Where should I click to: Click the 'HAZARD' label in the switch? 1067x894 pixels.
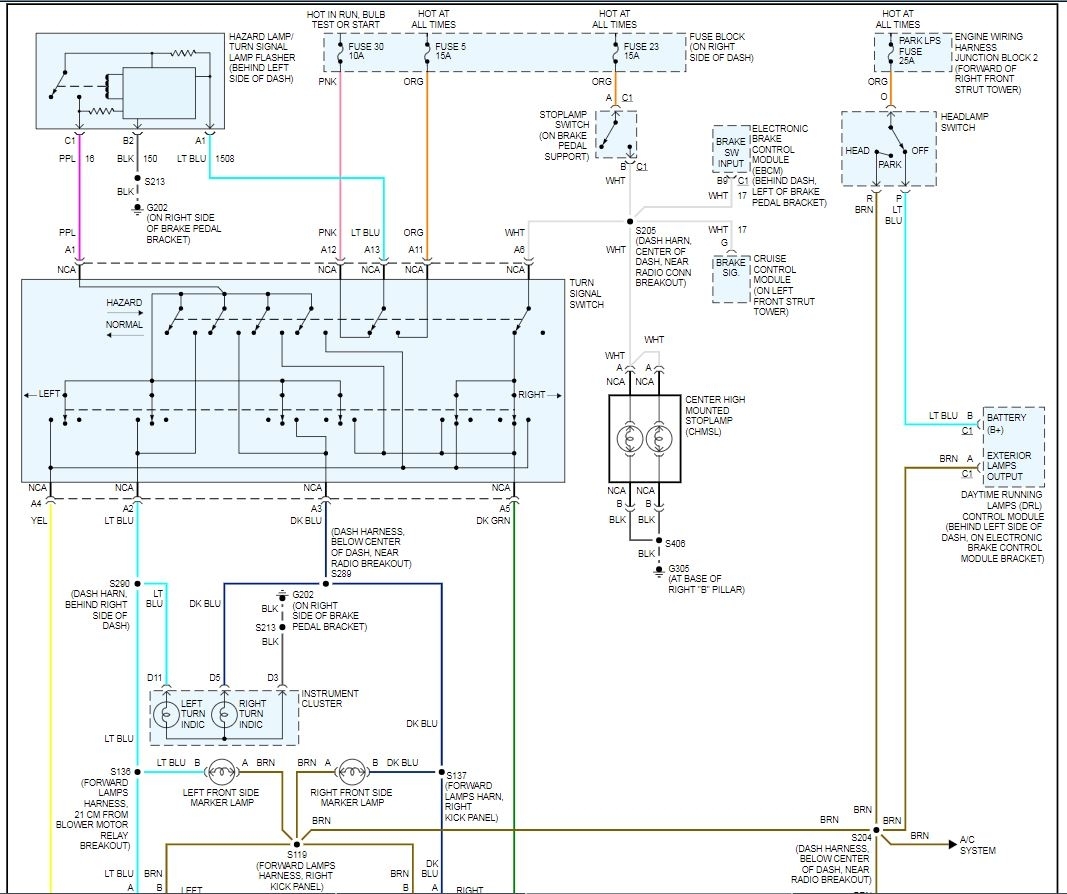pyautogui.click(x=124, y=302)
